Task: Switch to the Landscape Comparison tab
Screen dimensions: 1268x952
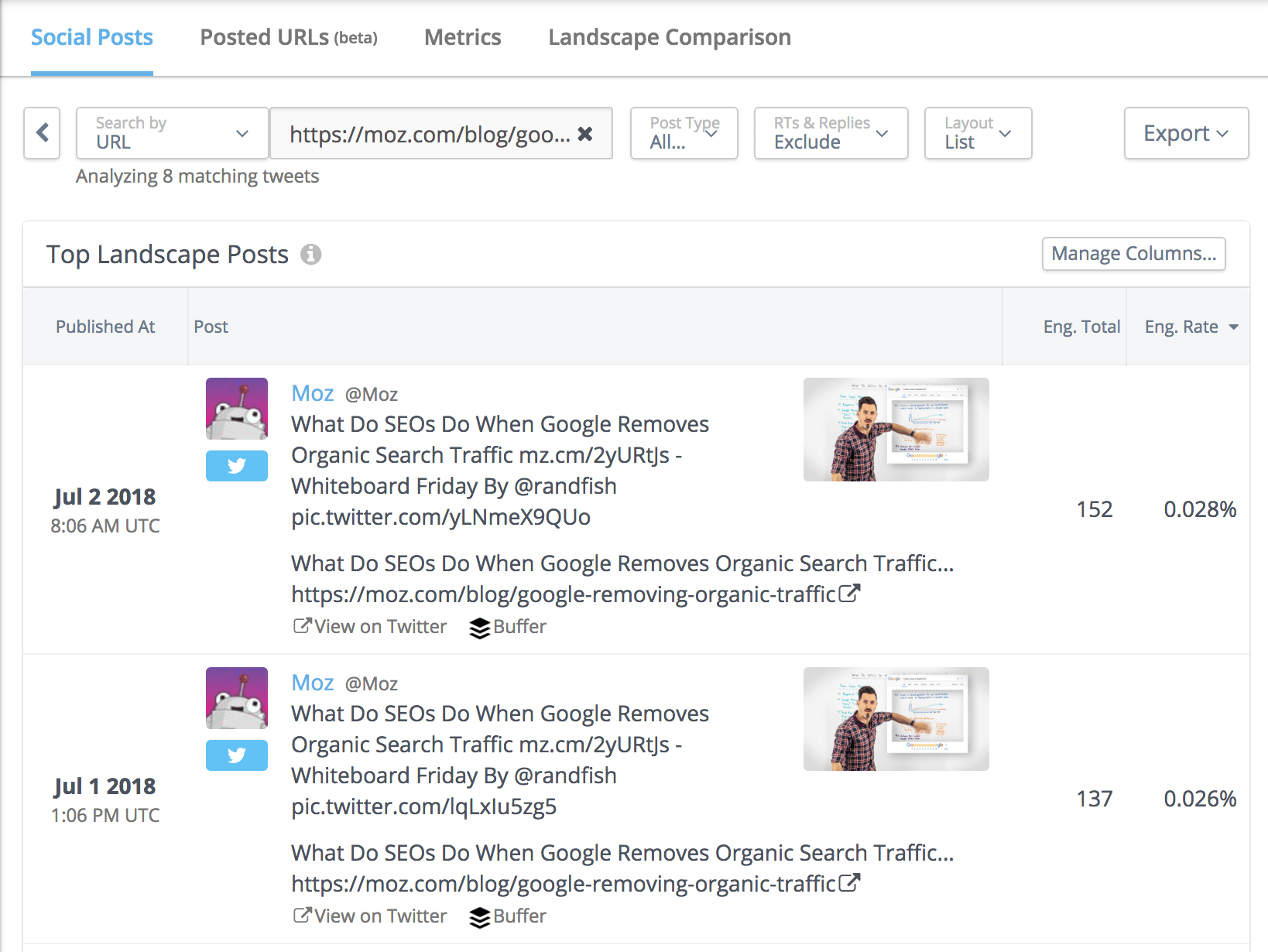Action: point(670,37)
